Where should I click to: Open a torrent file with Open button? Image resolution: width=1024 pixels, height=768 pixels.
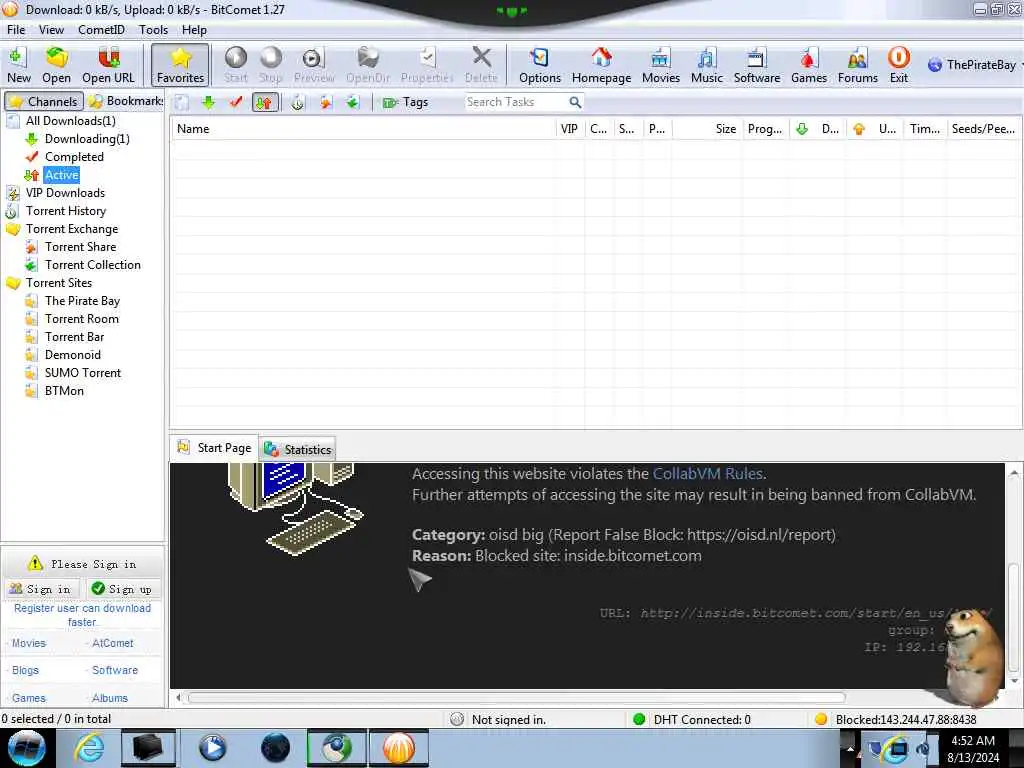coord(56,65)
